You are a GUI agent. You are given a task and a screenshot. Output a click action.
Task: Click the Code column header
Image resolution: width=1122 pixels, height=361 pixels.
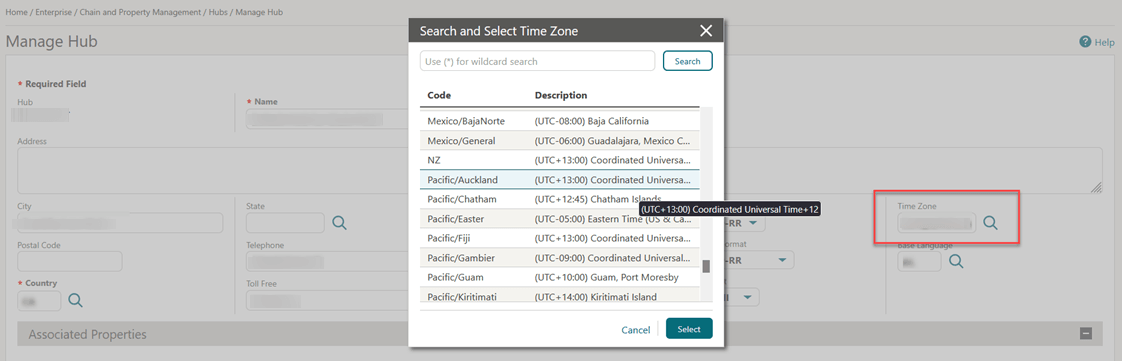439,95
